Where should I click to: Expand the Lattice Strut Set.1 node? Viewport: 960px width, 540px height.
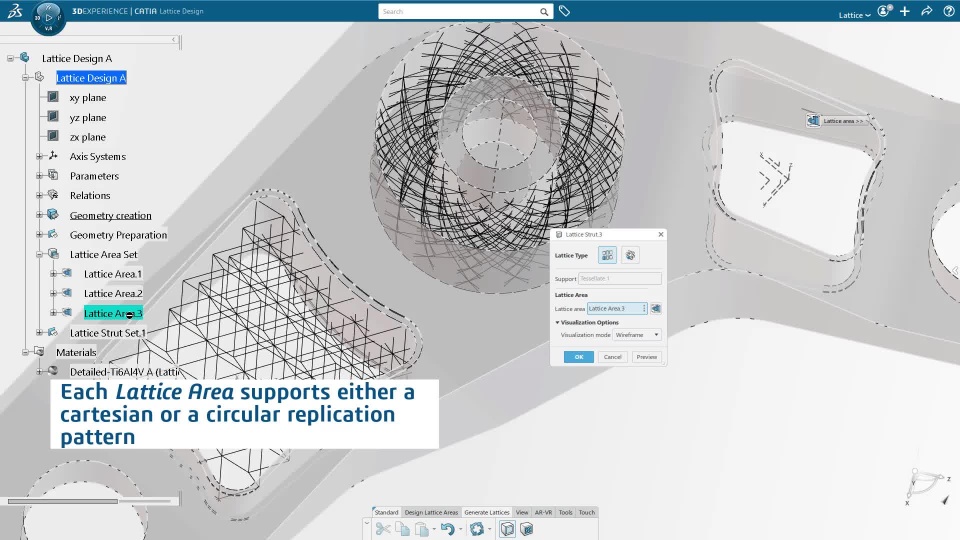(x=39, y=332)
